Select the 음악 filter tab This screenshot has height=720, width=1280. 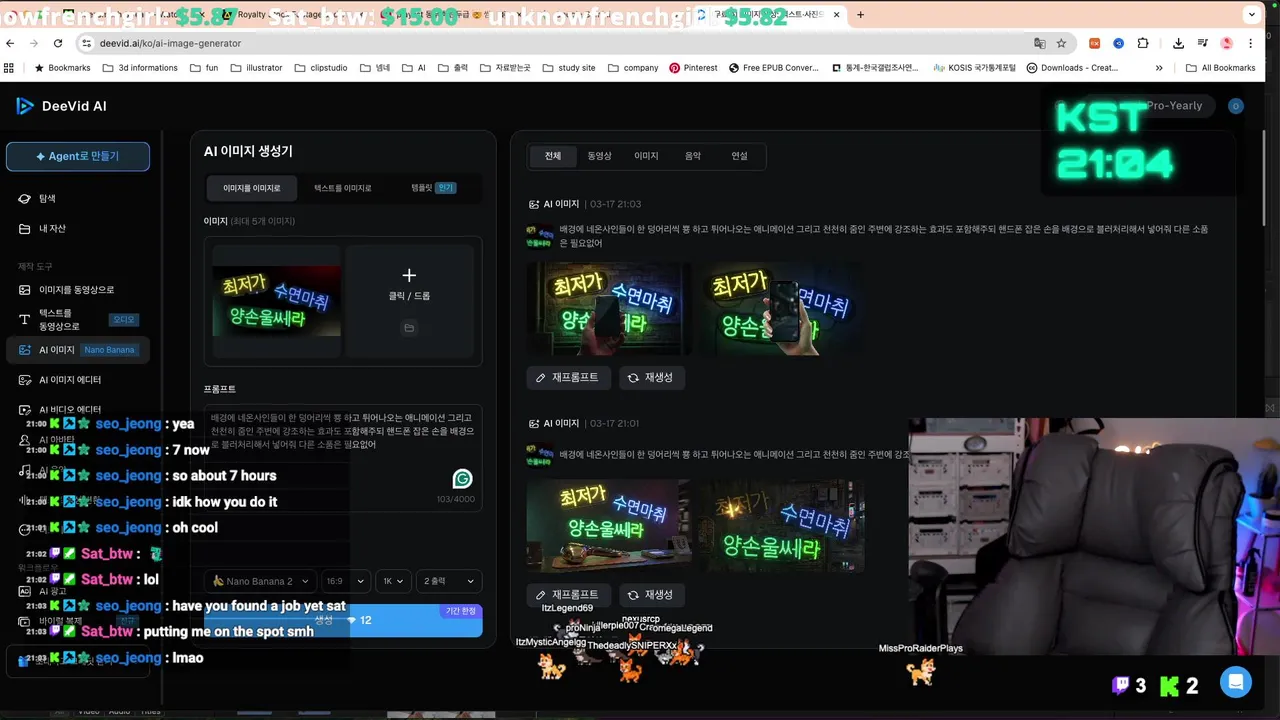pyautogui.click(x=693, y=156)
